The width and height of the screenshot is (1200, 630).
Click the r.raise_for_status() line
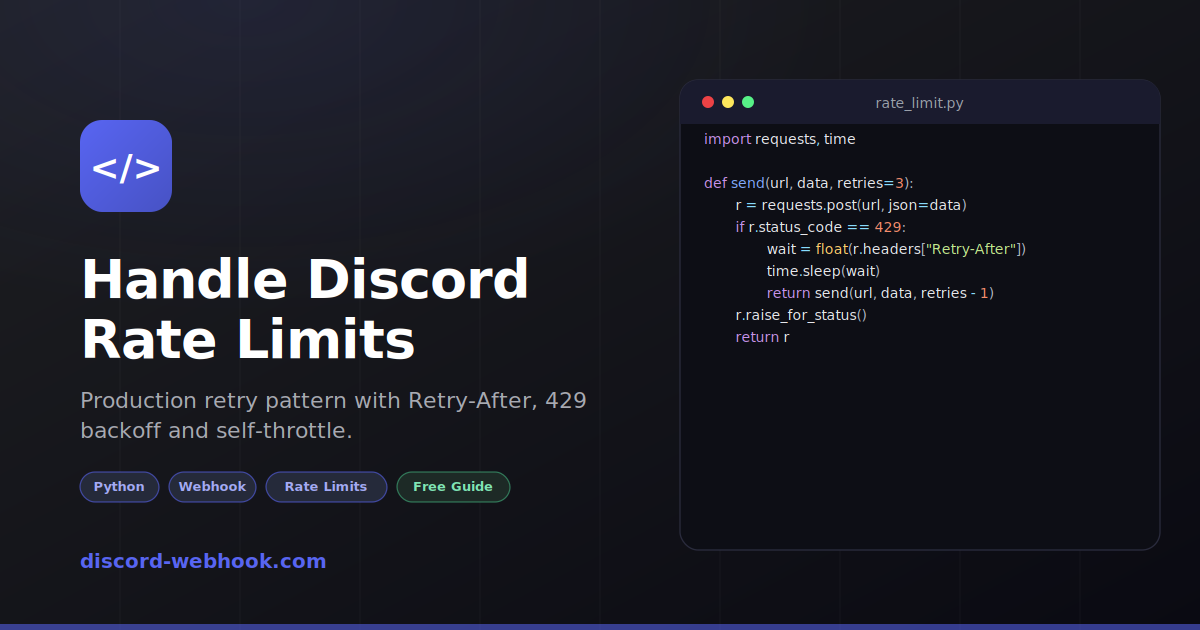pyautogui.click(x=801, y=315)
